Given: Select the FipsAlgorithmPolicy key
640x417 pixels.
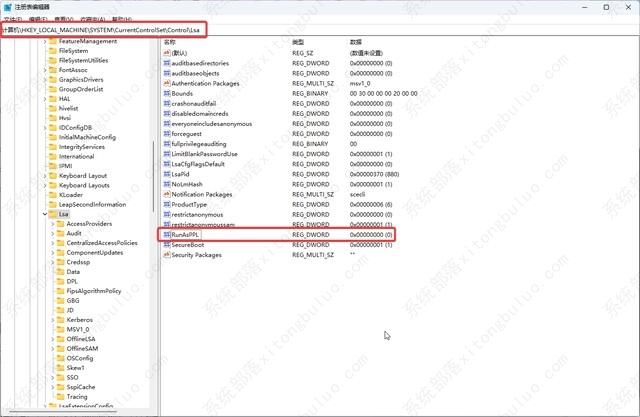Looking at the screenshot, I should [94, 291].
